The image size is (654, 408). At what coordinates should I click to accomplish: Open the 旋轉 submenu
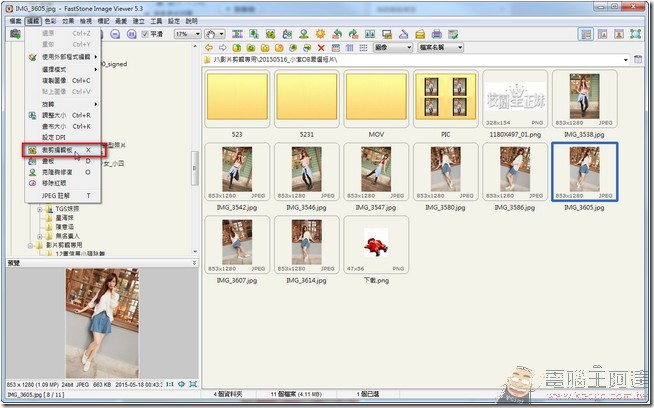tap(63, 104)
